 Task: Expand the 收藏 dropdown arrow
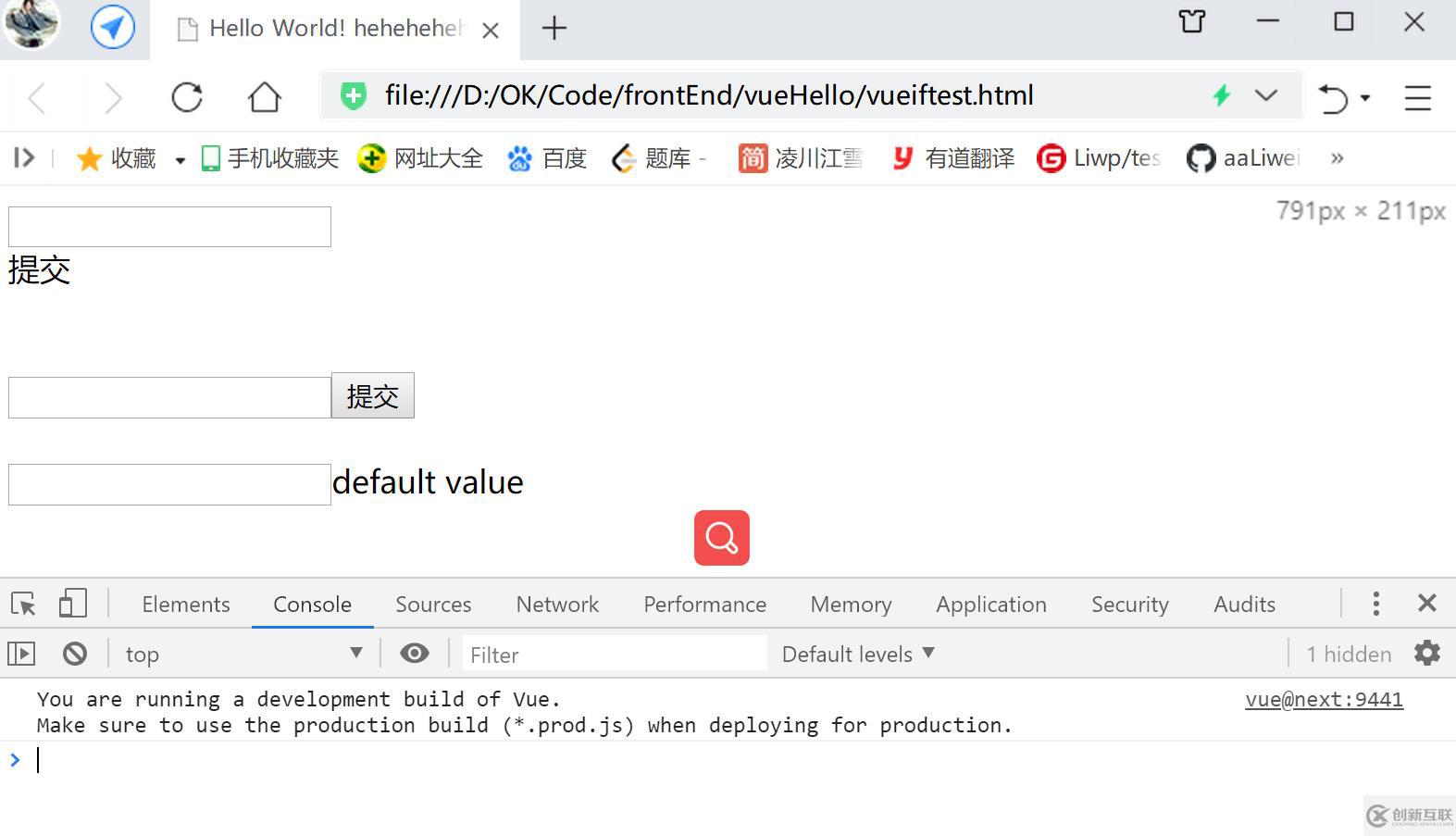pos(180,160)
